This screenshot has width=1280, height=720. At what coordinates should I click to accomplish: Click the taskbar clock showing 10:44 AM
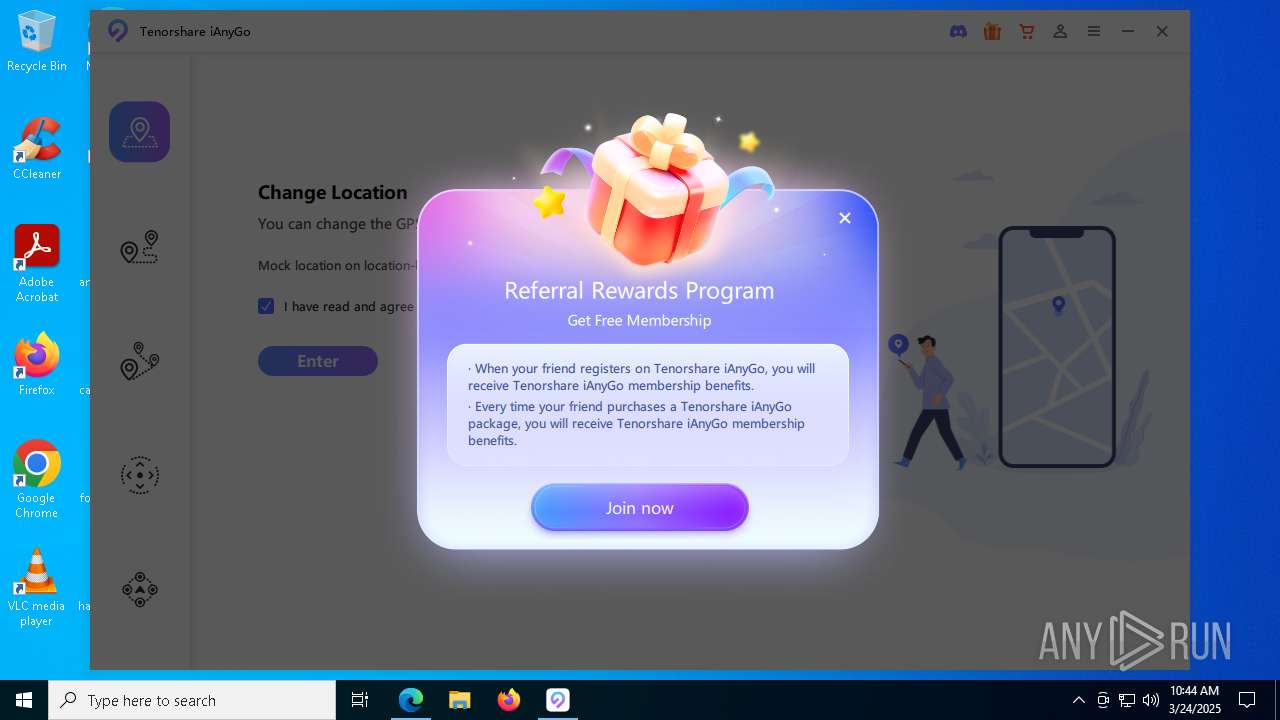click(x=1195, y=700)
